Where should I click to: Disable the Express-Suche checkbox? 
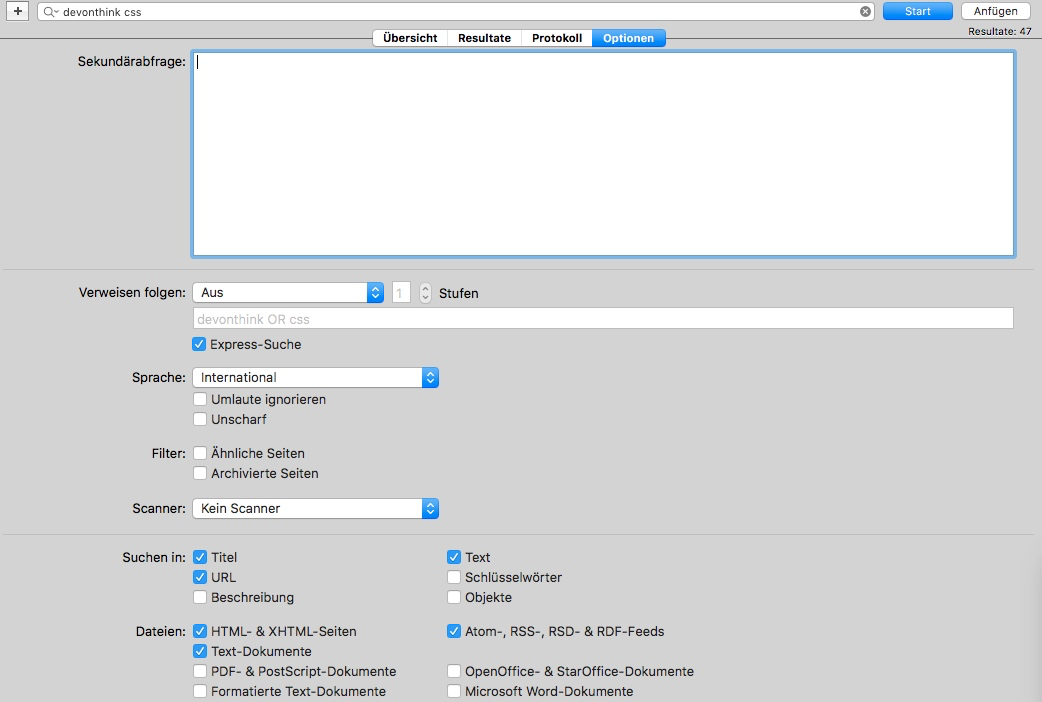tap(200, 345)
